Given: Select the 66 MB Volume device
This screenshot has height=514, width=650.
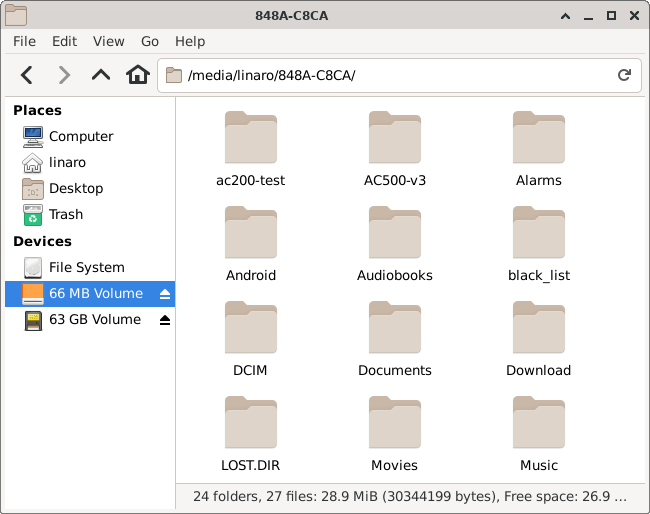Looking at the screenshot, I should [x=90, y=293].
